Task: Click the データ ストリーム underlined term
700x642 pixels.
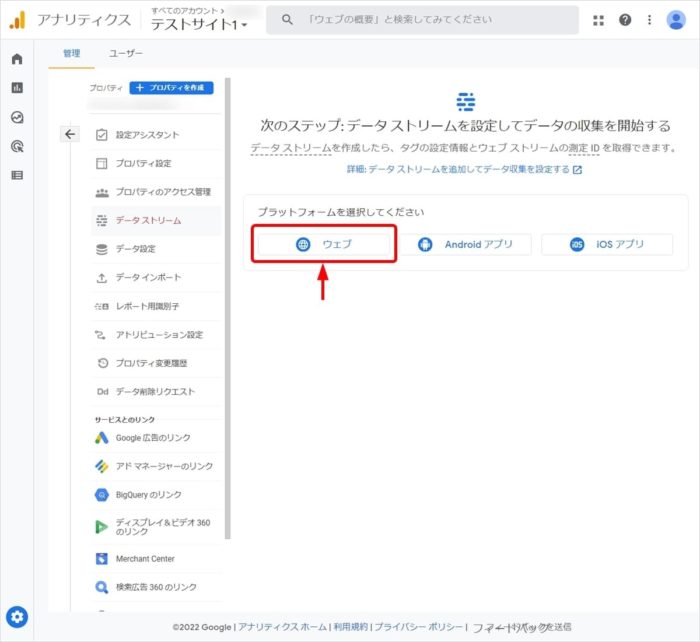Action: point(291,148)
